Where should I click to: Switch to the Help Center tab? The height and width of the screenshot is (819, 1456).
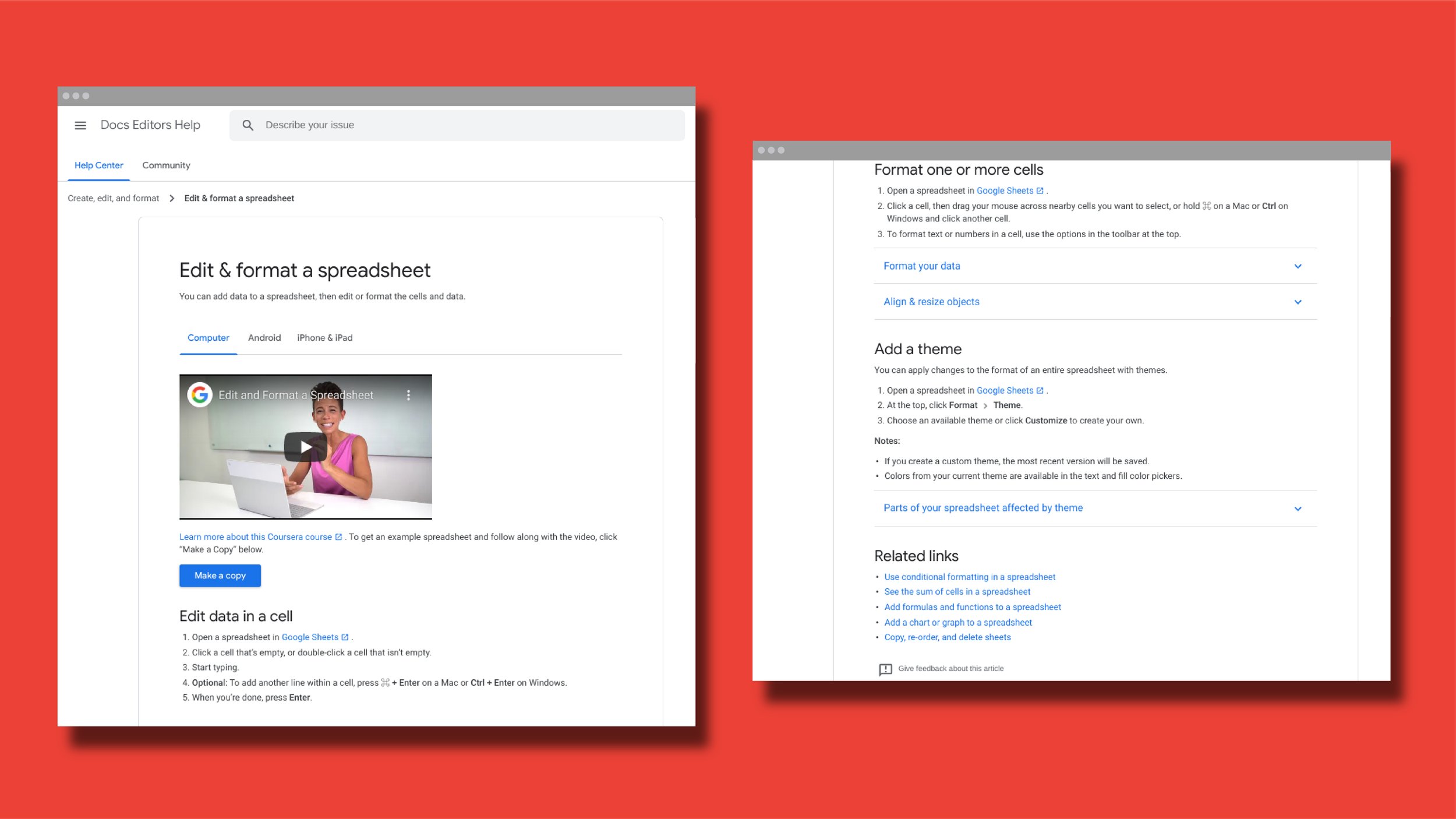(98, 165)
